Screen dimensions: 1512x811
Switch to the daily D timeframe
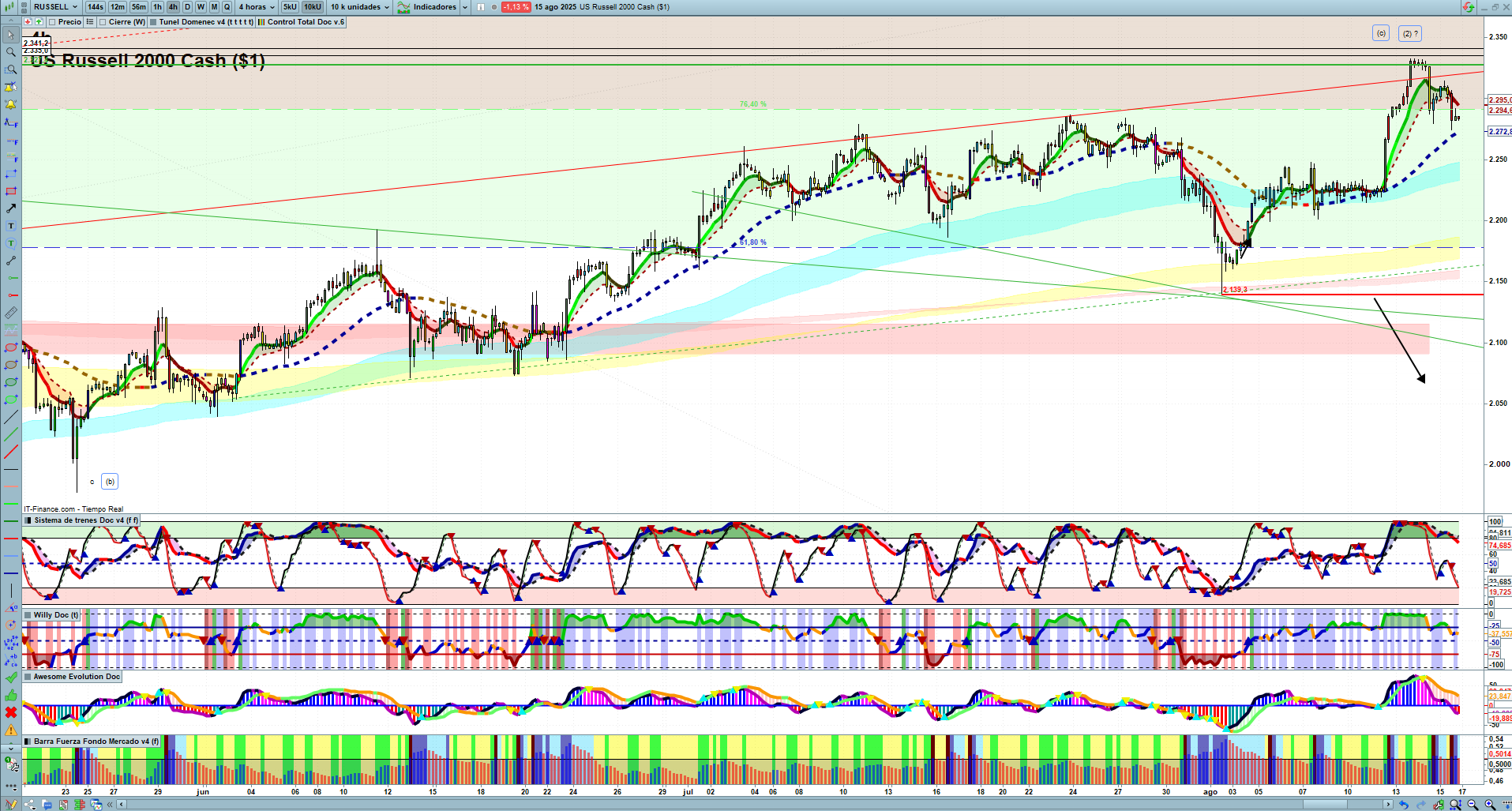pos(188,7)
